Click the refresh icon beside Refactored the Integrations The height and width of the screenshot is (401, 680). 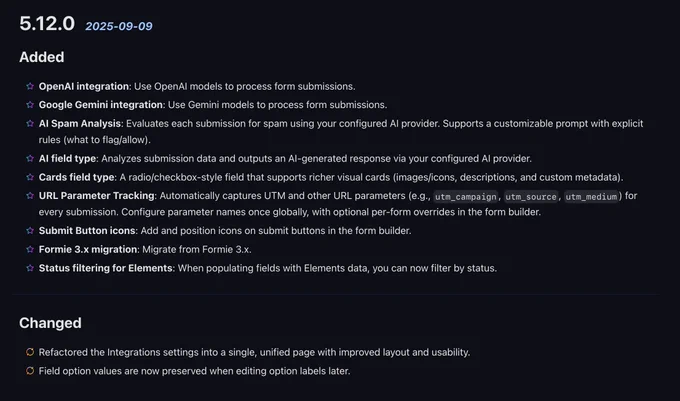pos(30,352)
